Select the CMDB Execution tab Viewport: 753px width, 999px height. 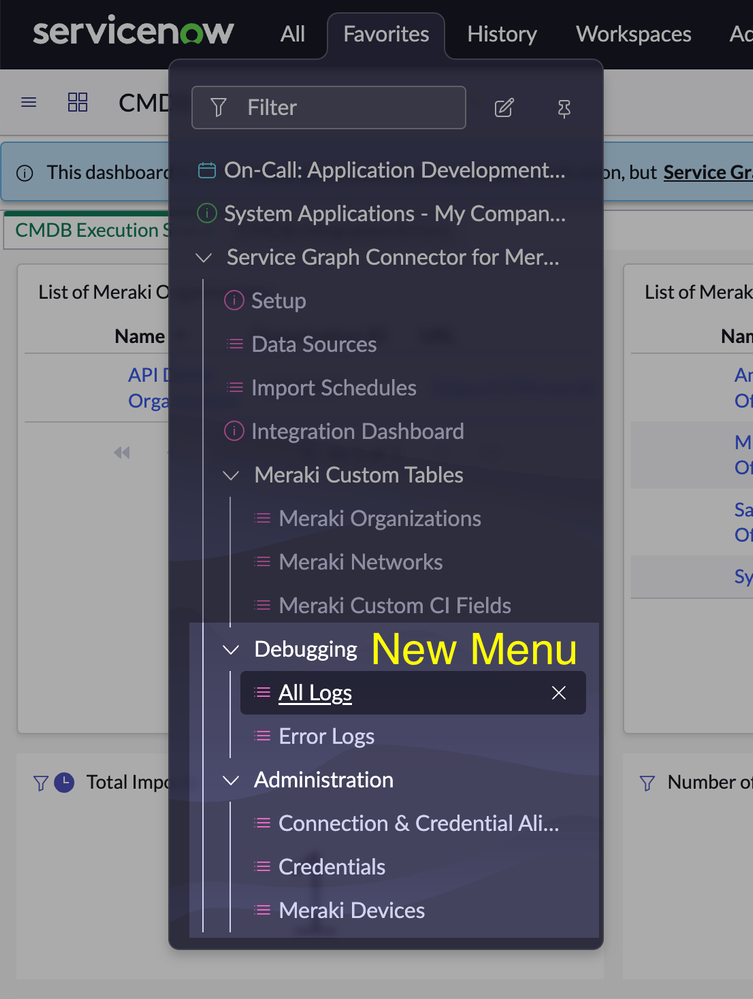coord(92,230)
